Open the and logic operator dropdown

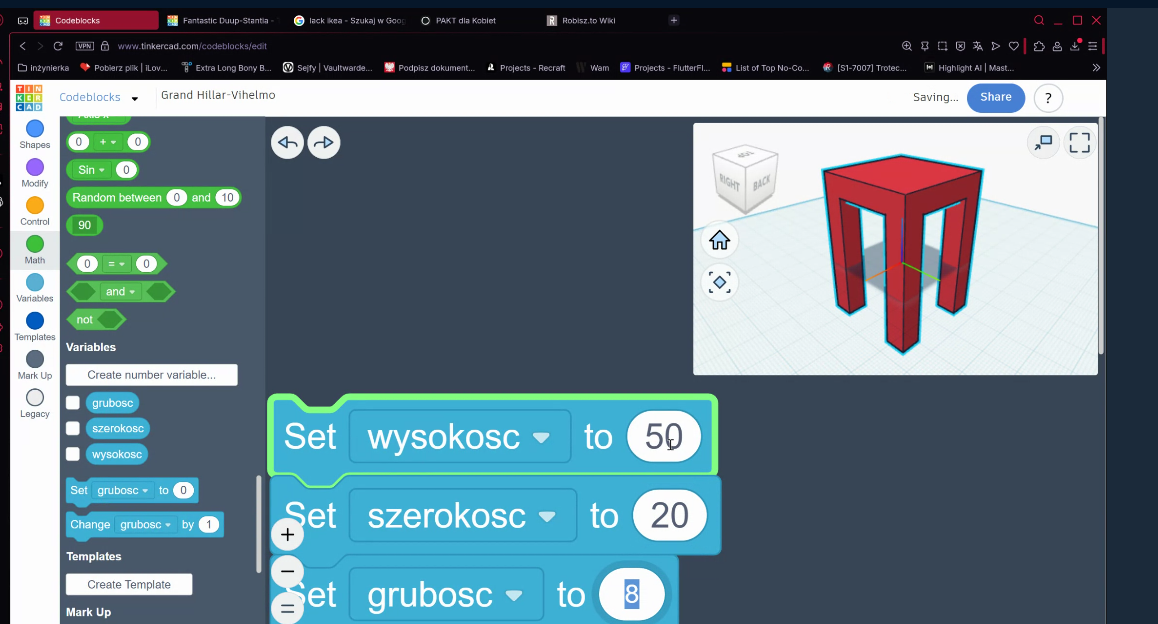tap(121, 292)
